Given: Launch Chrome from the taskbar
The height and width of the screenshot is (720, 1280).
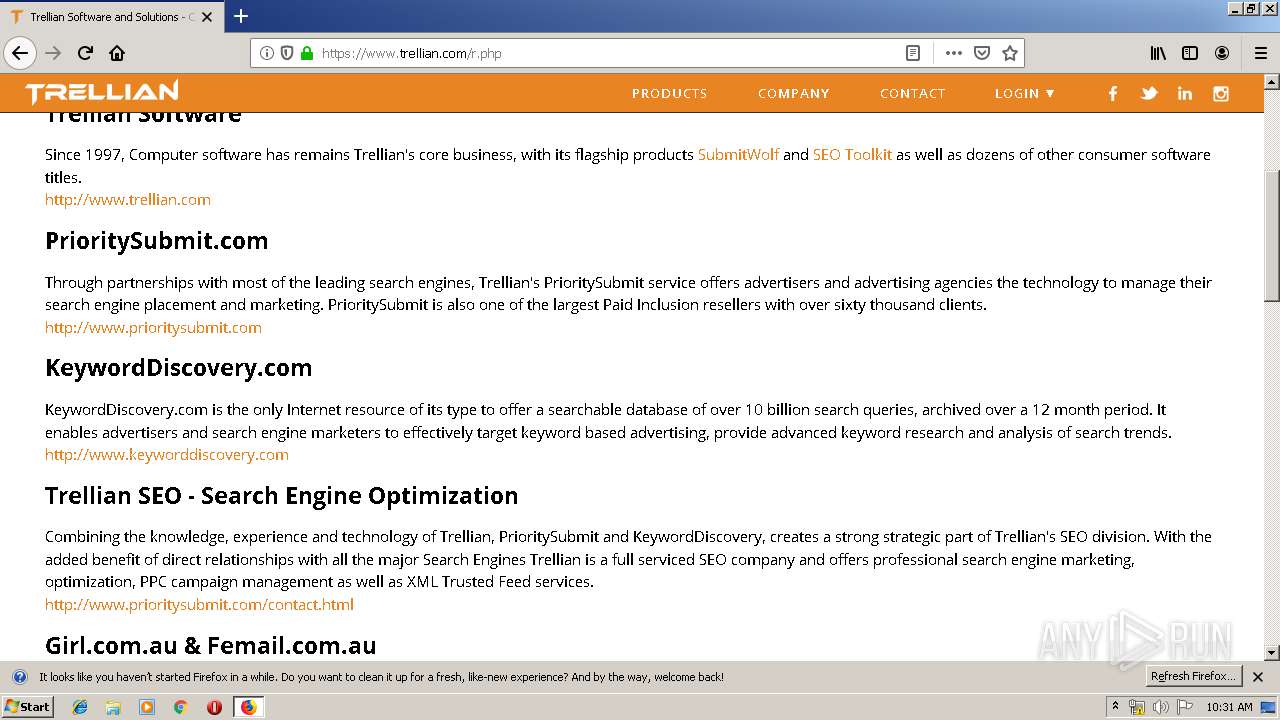Looking at the screenshot, I should tap(180, 707).
